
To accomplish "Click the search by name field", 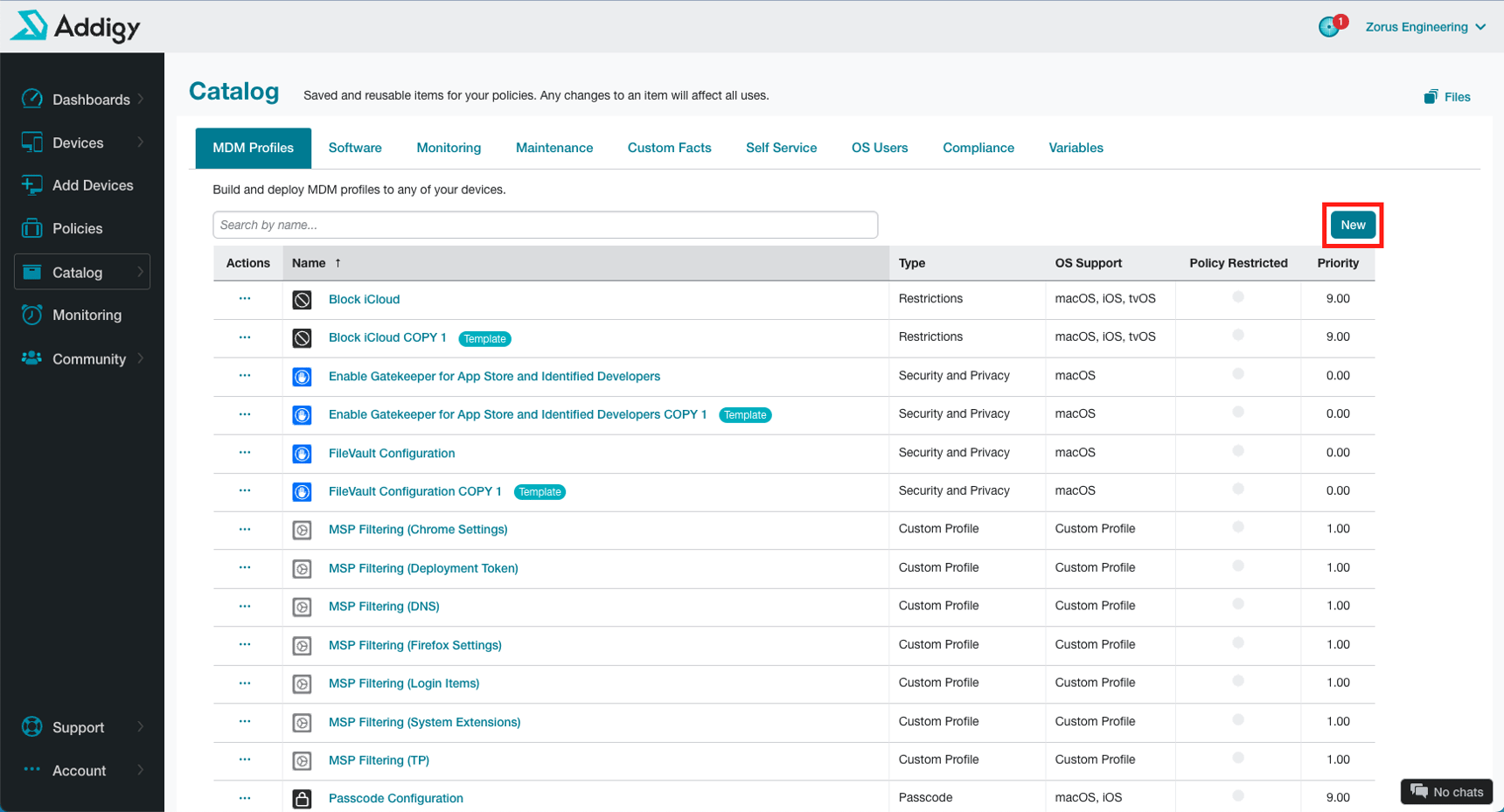I will pos(545,225).
